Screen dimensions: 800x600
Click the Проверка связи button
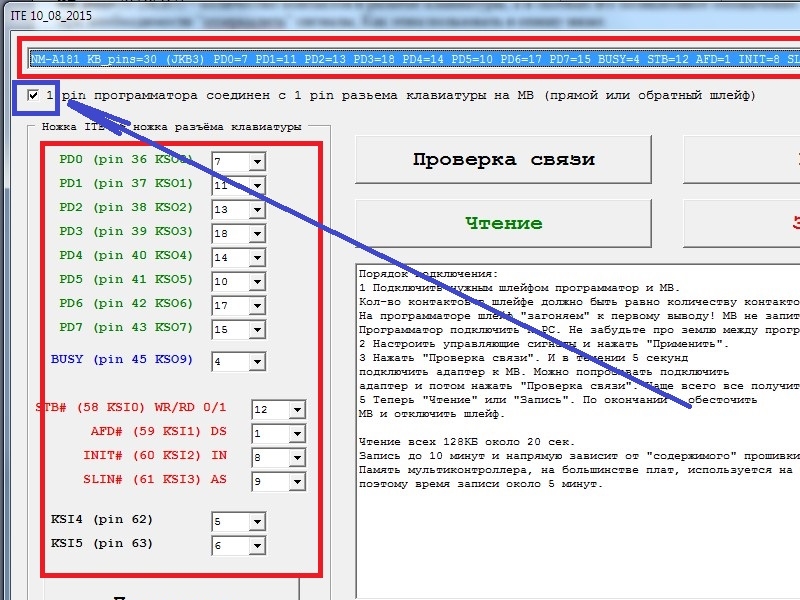[x=504, y=160]
